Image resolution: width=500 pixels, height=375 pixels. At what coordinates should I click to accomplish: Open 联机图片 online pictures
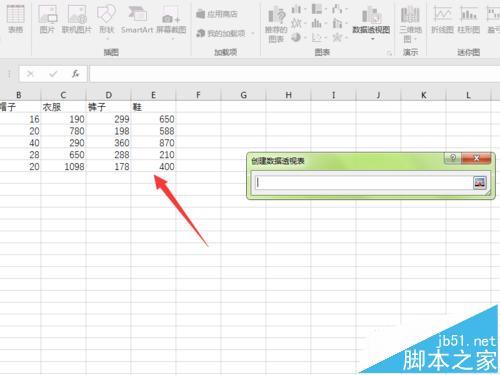pyautogui.click(x=77, y=19)
